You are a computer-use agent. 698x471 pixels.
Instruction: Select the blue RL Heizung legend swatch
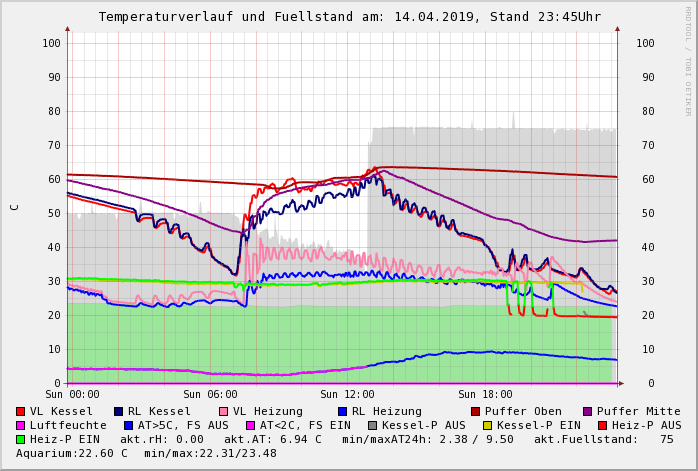(x=342, y=412)
